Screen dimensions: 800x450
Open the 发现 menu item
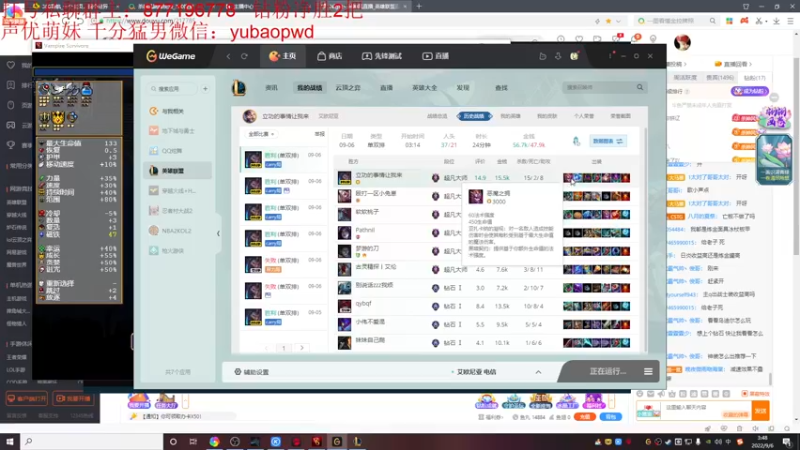pos(463,88)
